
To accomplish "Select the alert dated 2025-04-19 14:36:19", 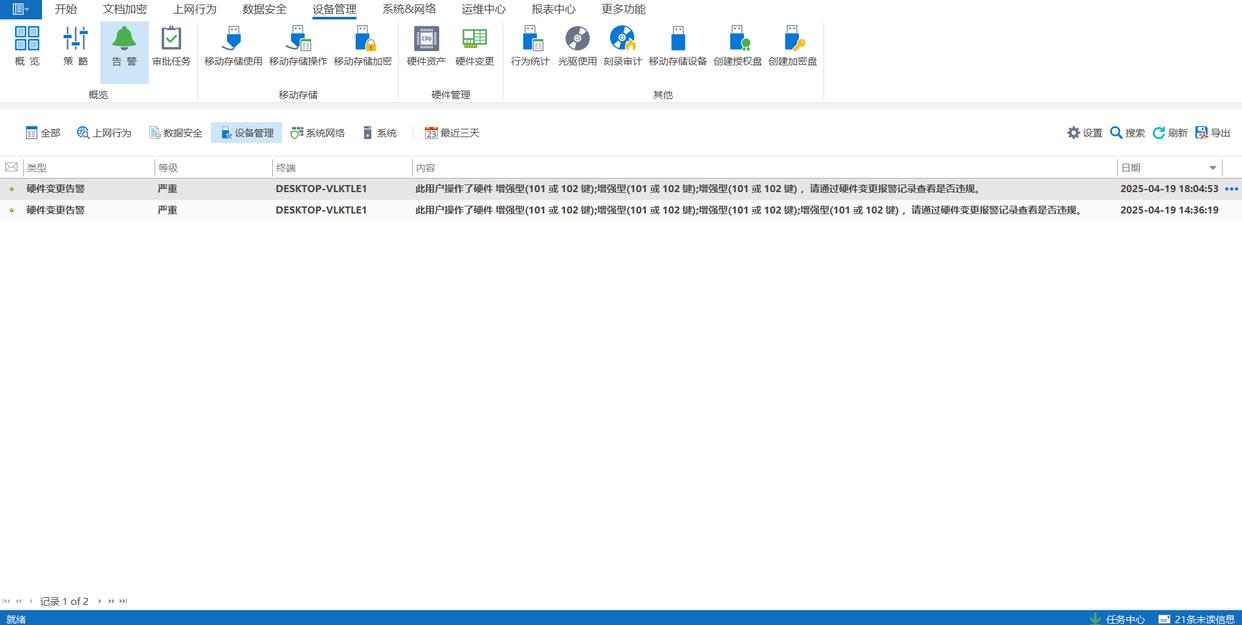I will [621, 210].
